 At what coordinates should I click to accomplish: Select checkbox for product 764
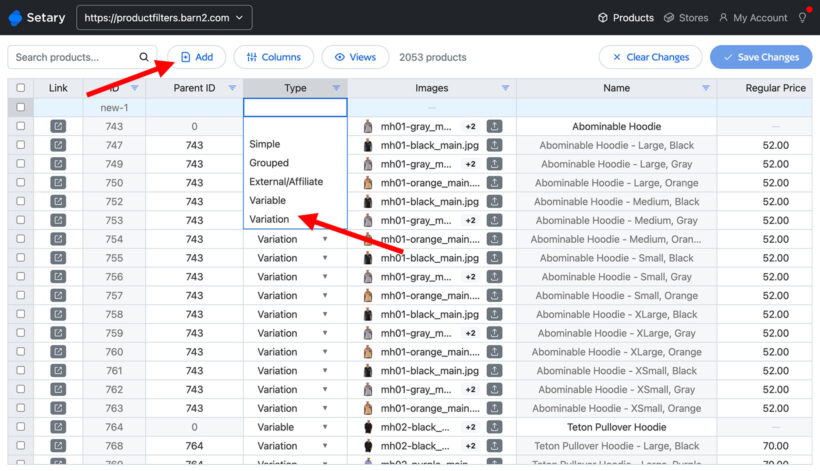click(x=20, y=427)
